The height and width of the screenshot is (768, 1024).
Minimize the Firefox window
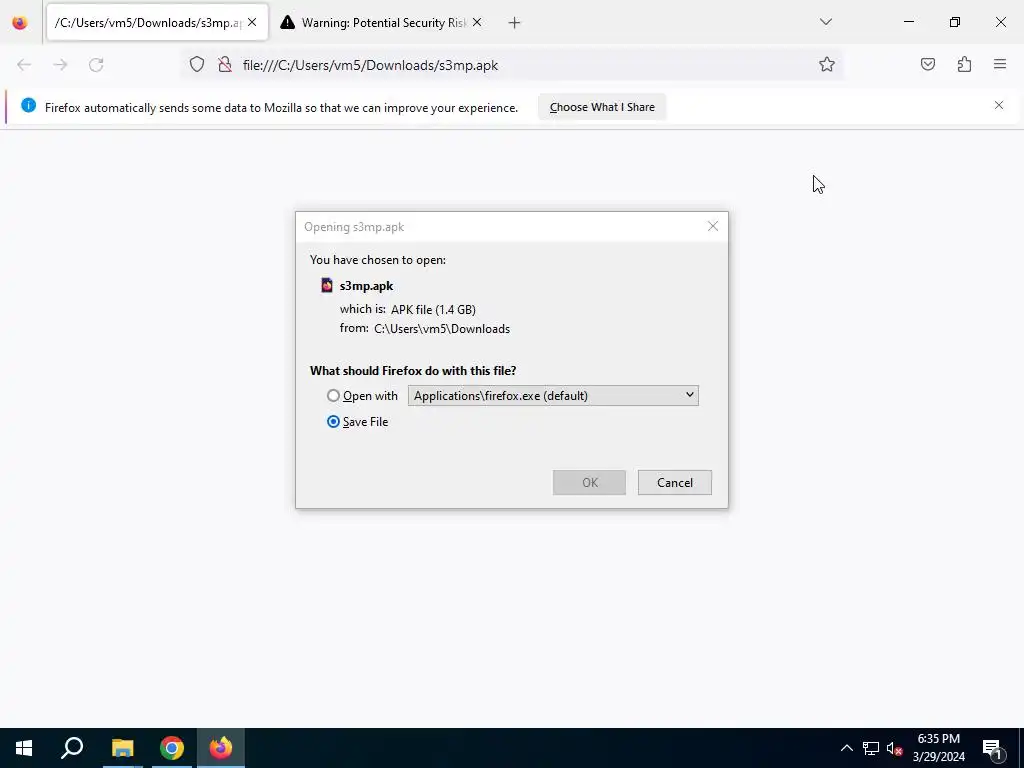coord(908,22)
